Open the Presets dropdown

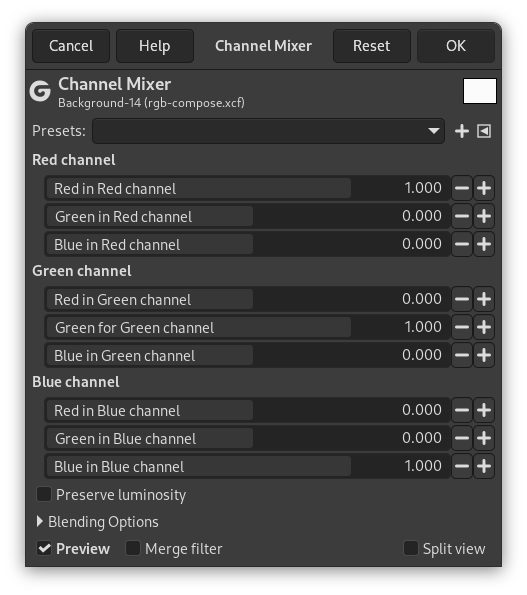tap(268, 131)
